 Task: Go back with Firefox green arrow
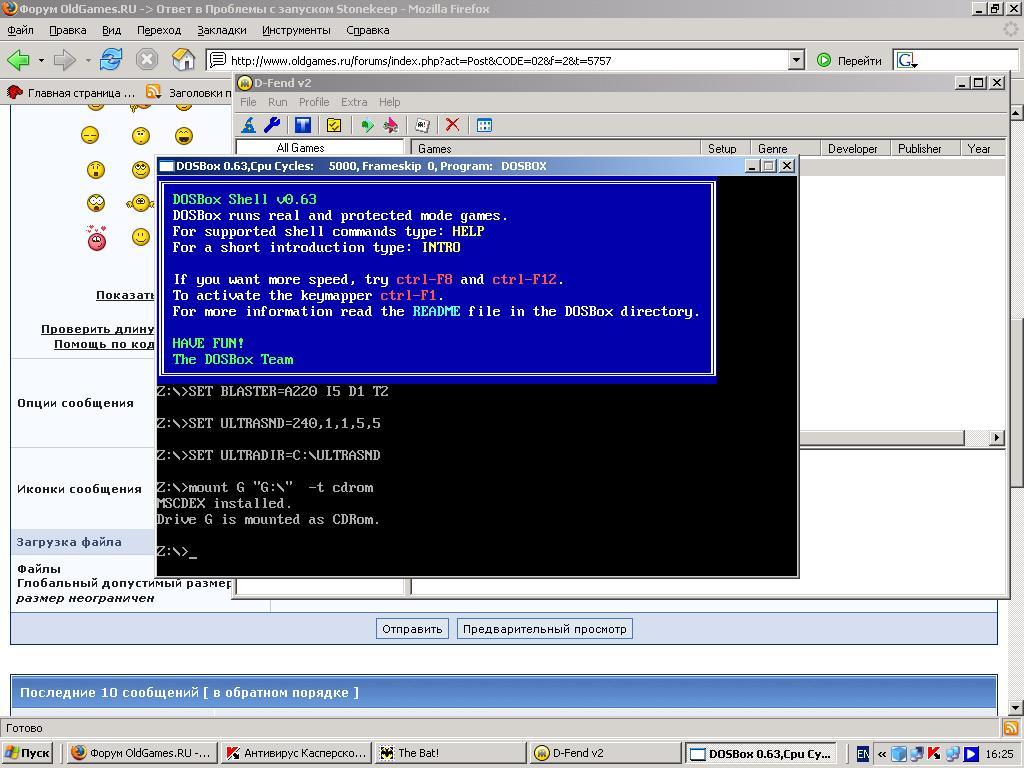[18, 60]
